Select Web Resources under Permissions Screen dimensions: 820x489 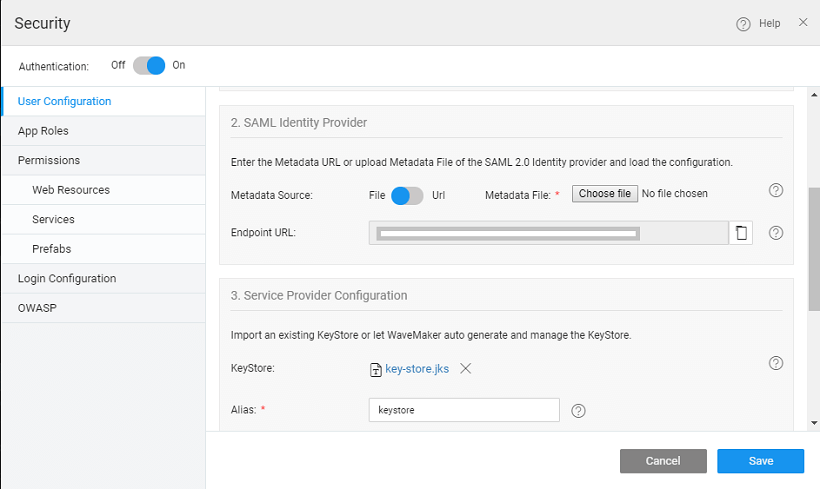tap(71, 190)
